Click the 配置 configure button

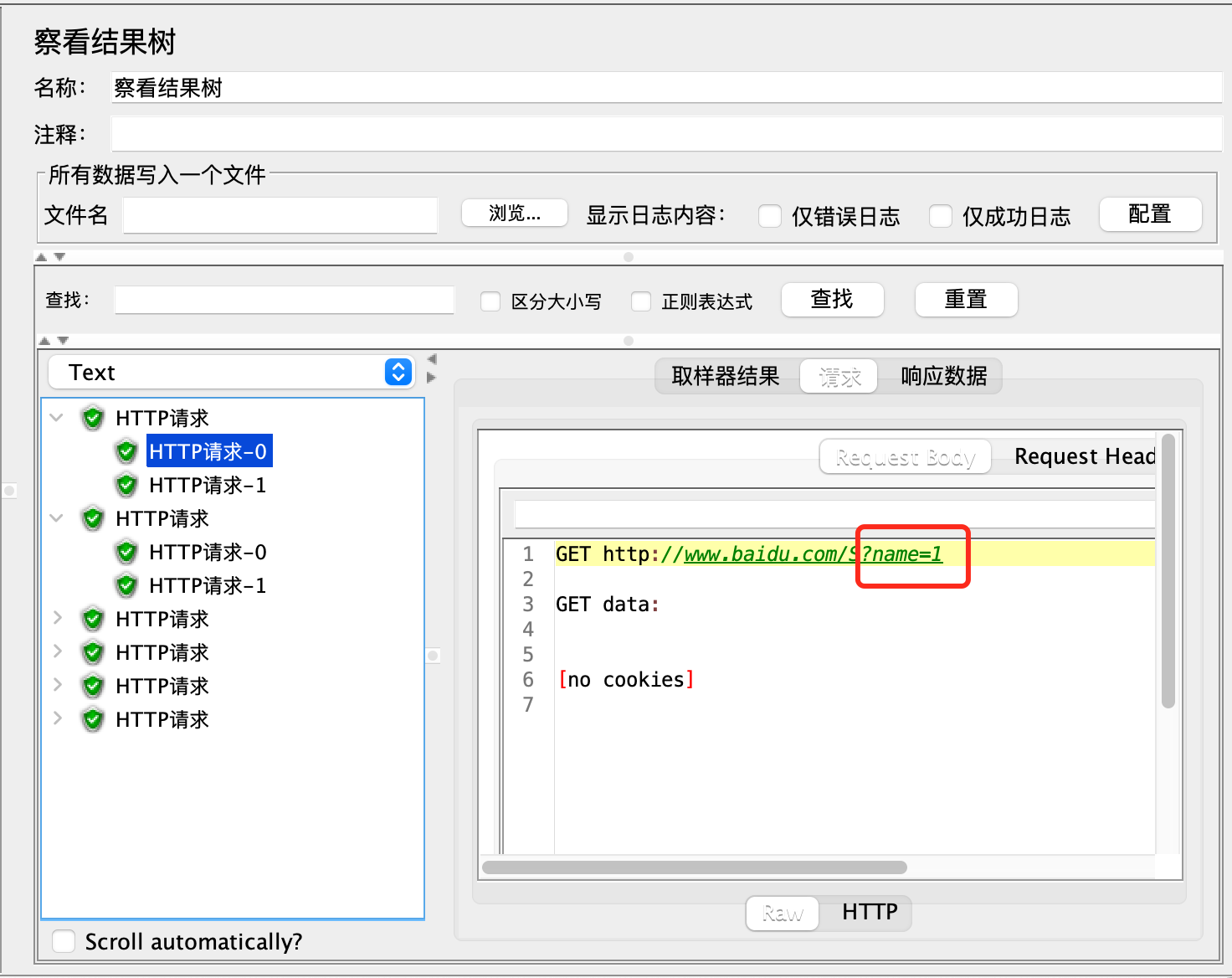pyautogui.click(x=1150, y=214)
